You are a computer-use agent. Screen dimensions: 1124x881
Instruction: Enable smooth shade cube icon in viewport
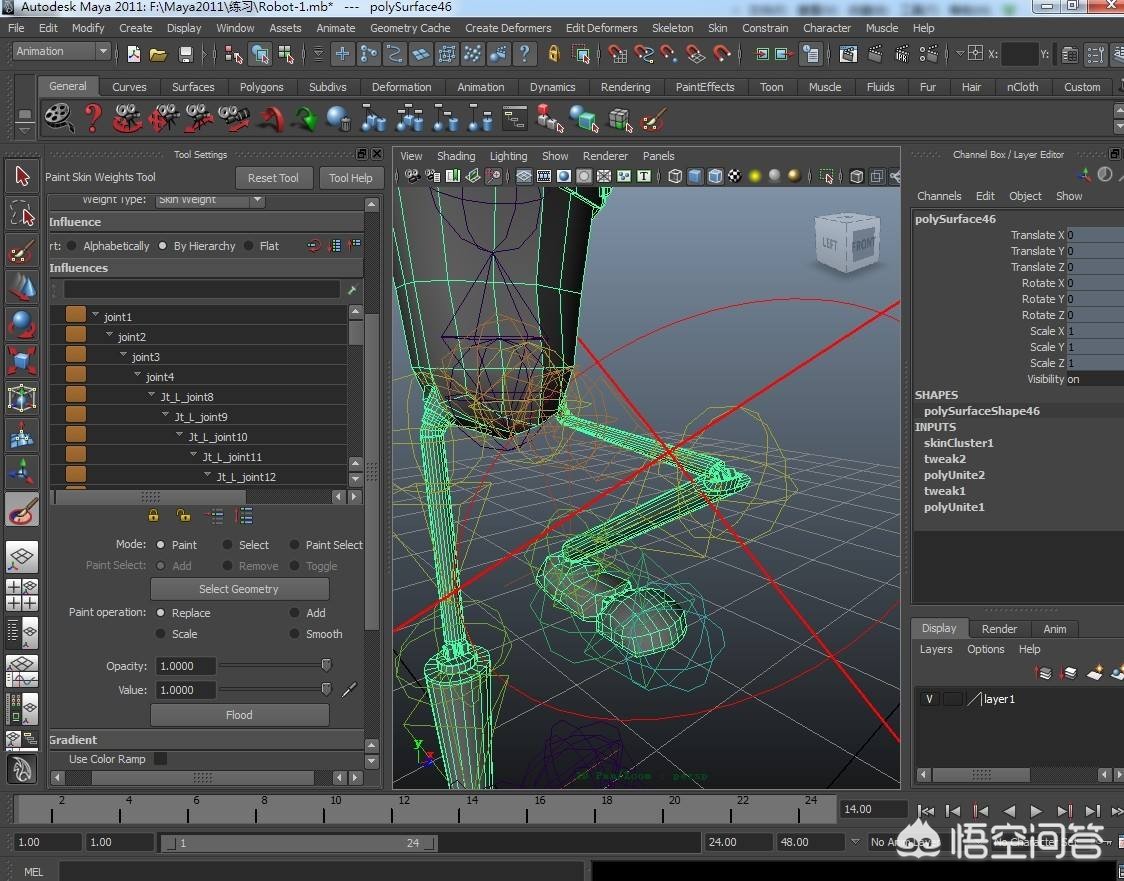(x=695, y=176)
